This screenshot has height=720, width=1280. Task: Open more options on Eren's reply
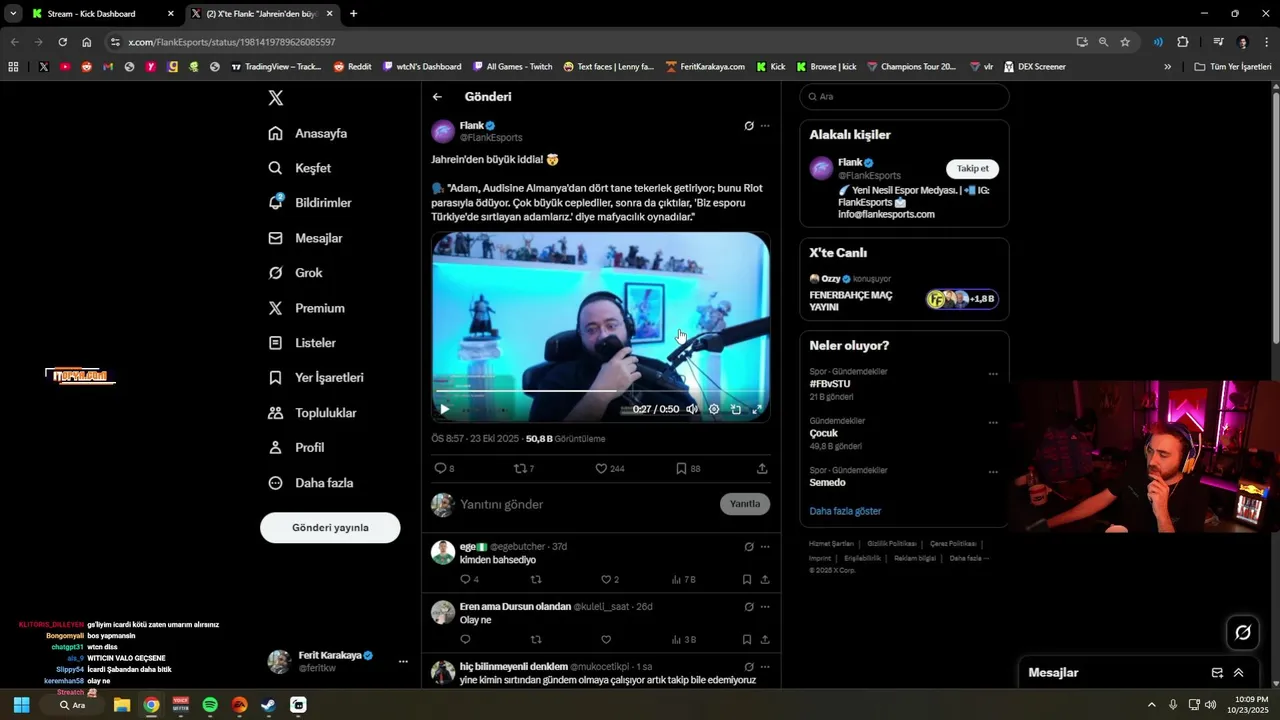(x=765, y=606)
